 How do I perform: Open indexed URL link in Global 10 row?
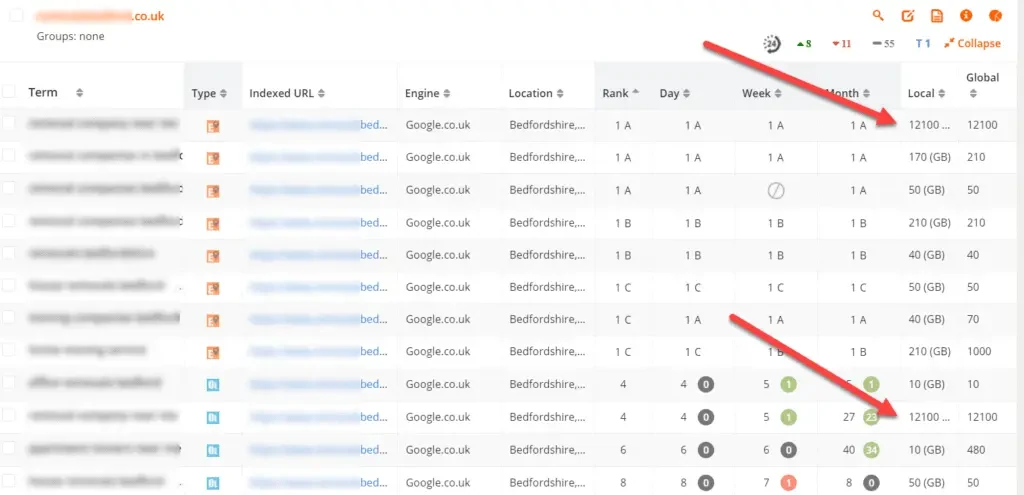(318, 384)
